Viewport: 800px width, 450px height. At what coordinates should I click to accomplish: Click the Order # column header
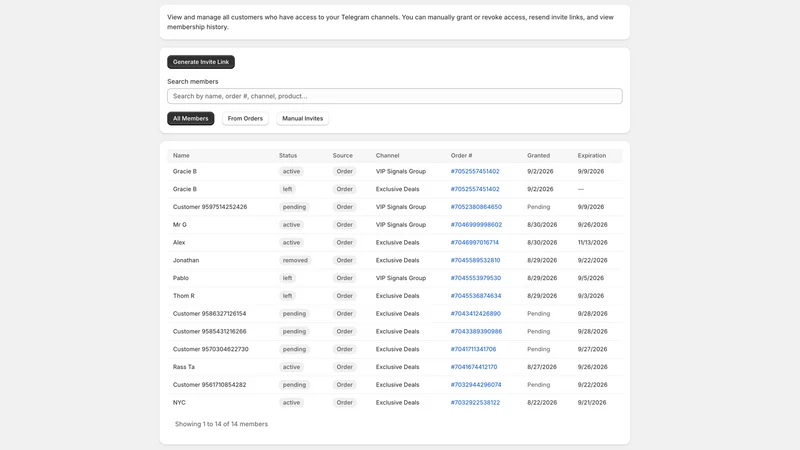pyautogui.click(x=461, y=156)
